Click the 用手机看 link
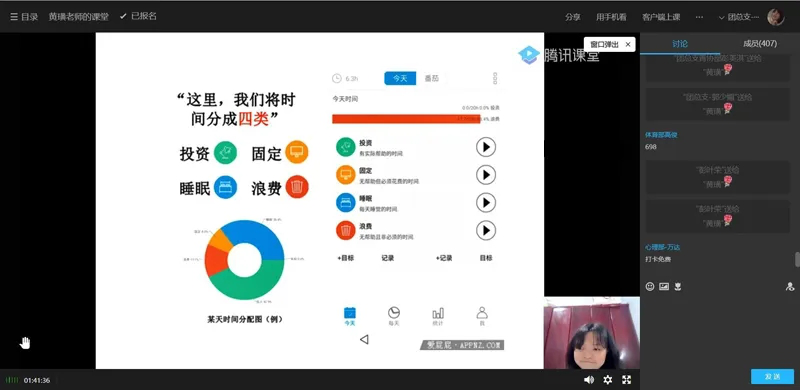Viewport: 800px width, 390px height. (x=611, y=17)
